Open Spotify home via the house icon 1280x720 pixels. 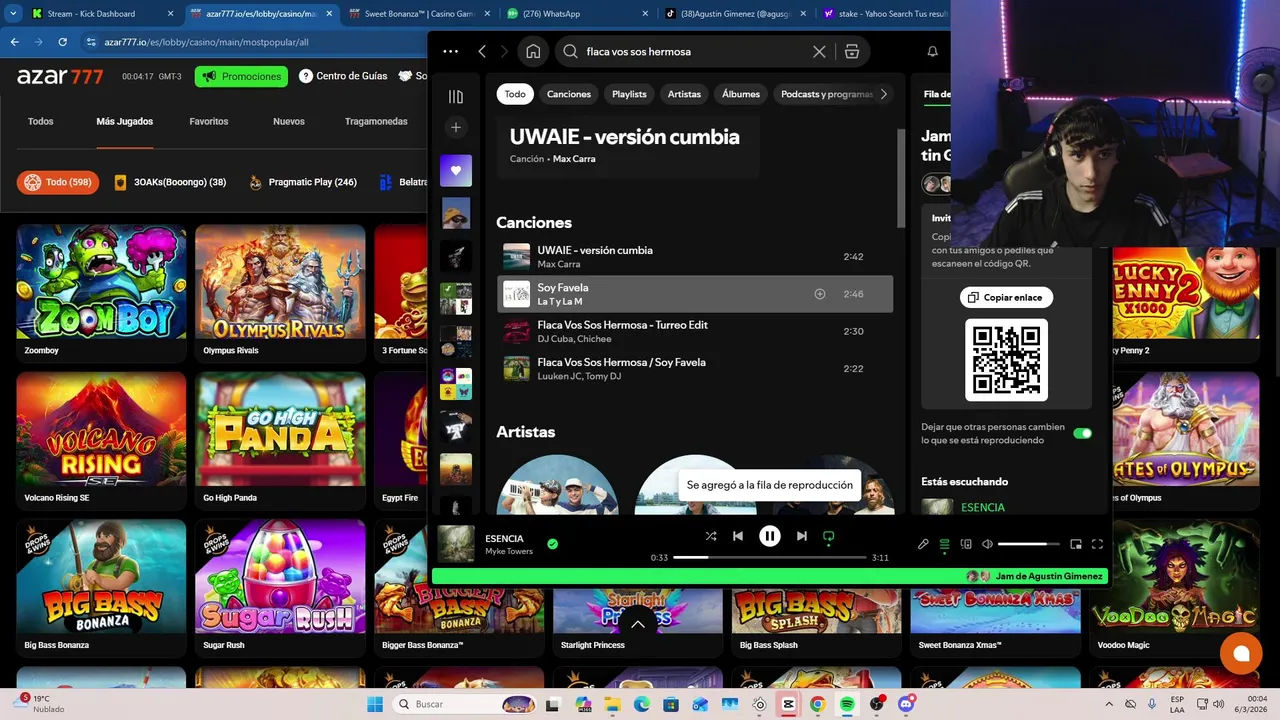click(533, 51)
